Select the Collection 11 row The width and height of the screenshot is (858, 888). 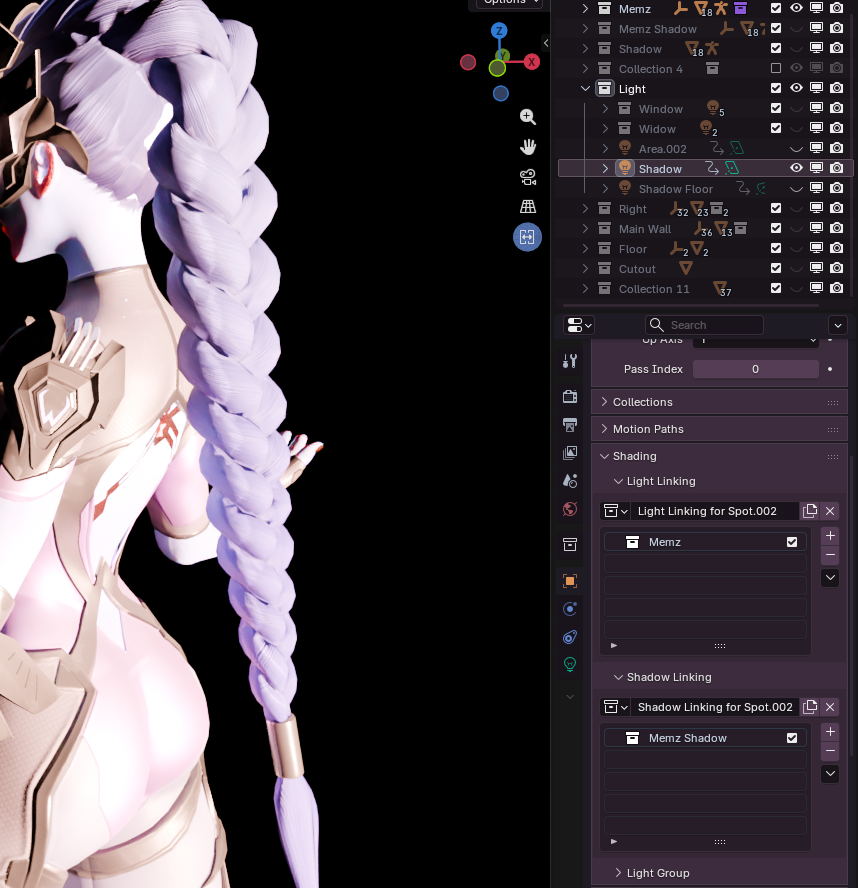coord(654,289)
